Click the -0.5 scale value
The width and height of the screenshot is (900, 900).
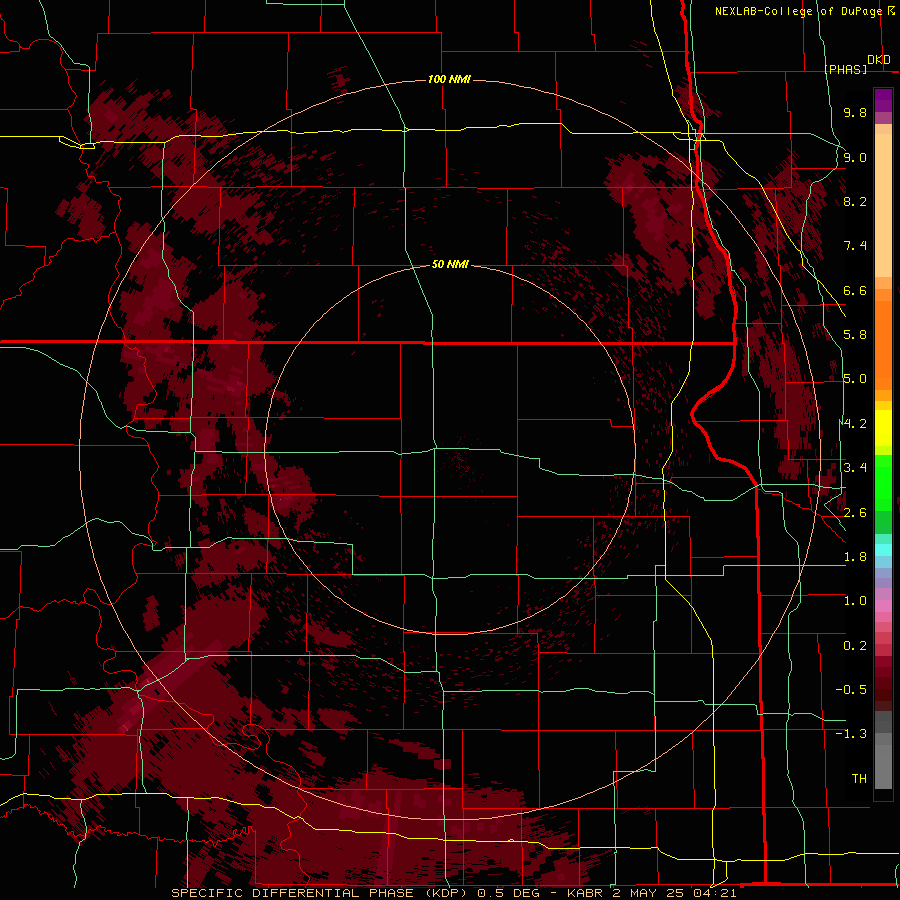[851, 690]
